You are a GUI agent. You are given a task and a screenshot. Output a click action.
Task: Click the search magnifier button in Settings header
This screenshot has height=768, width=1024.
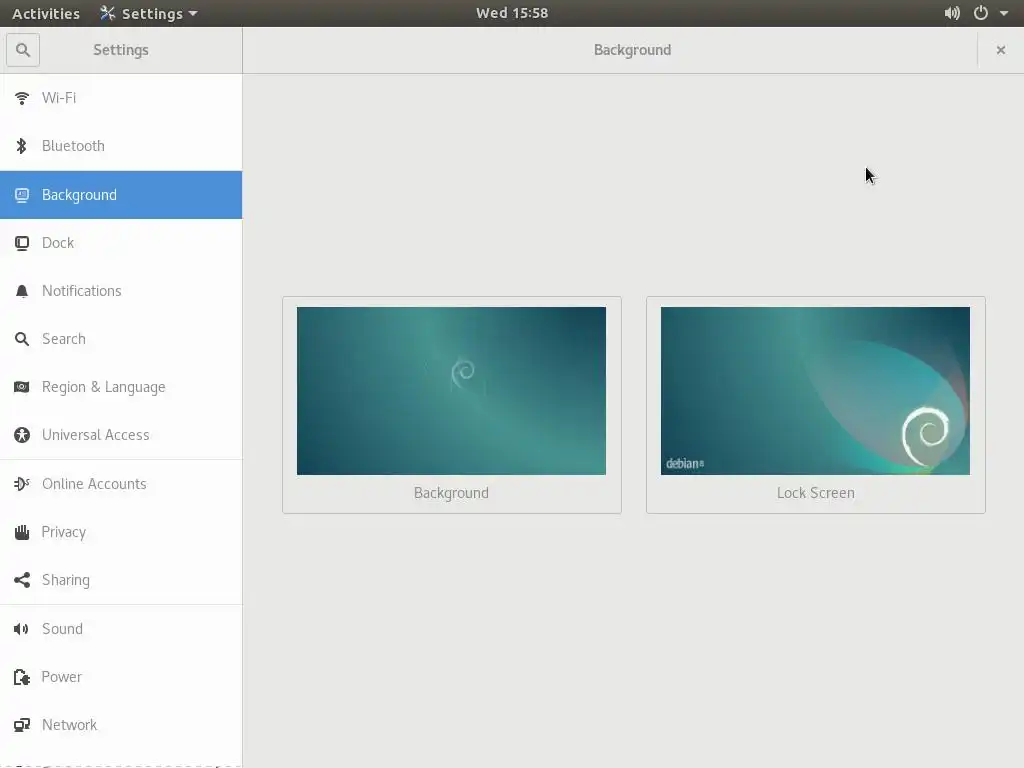pyautogui.click(x=23, y=50)
